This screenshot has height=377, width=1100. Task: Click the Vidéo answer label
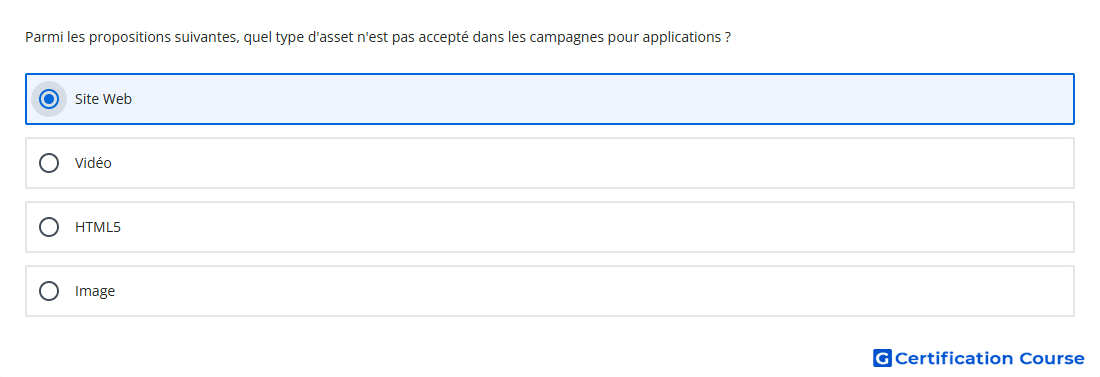click(x=93, y=163)
